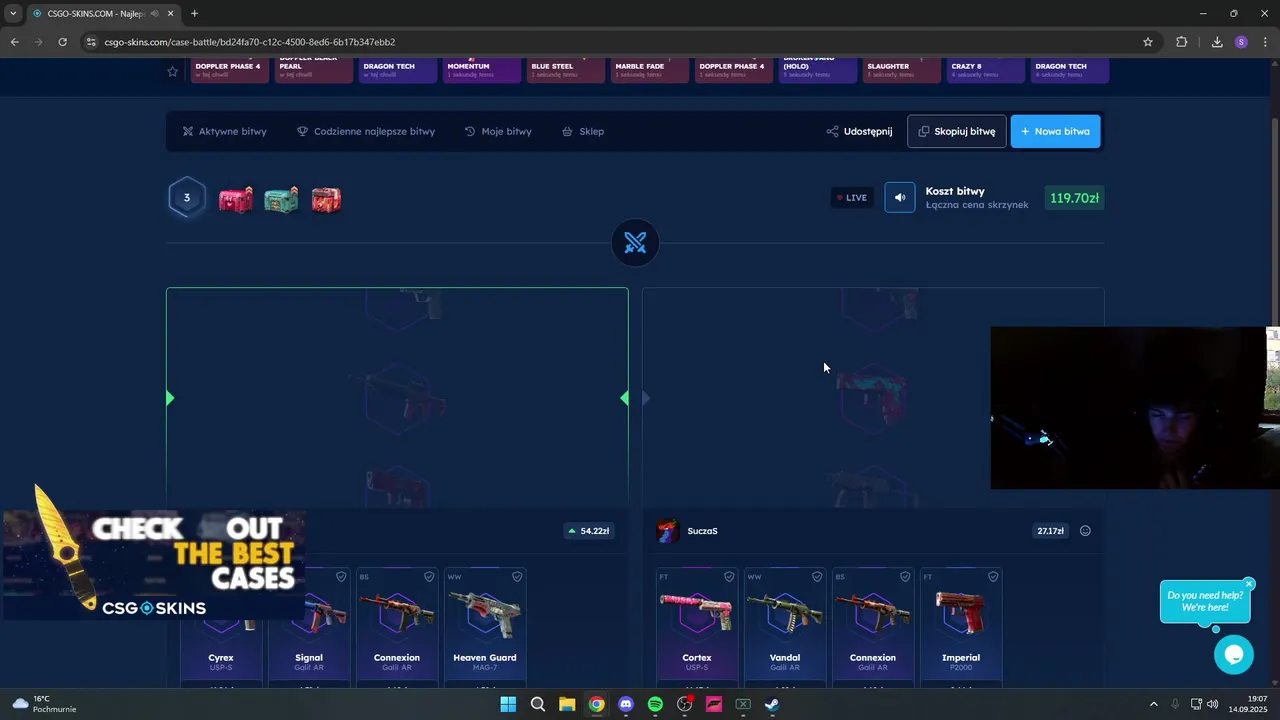The width and height of the screenshot is (1280, 720).
Task: Open Steam from the taskbar
Action: coord(772,704)
